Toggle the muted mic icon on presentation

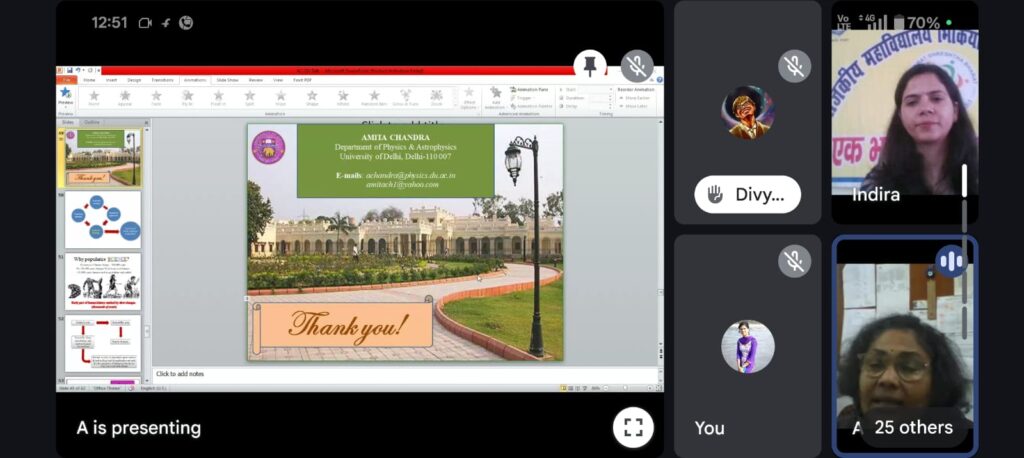click(636, 66)
